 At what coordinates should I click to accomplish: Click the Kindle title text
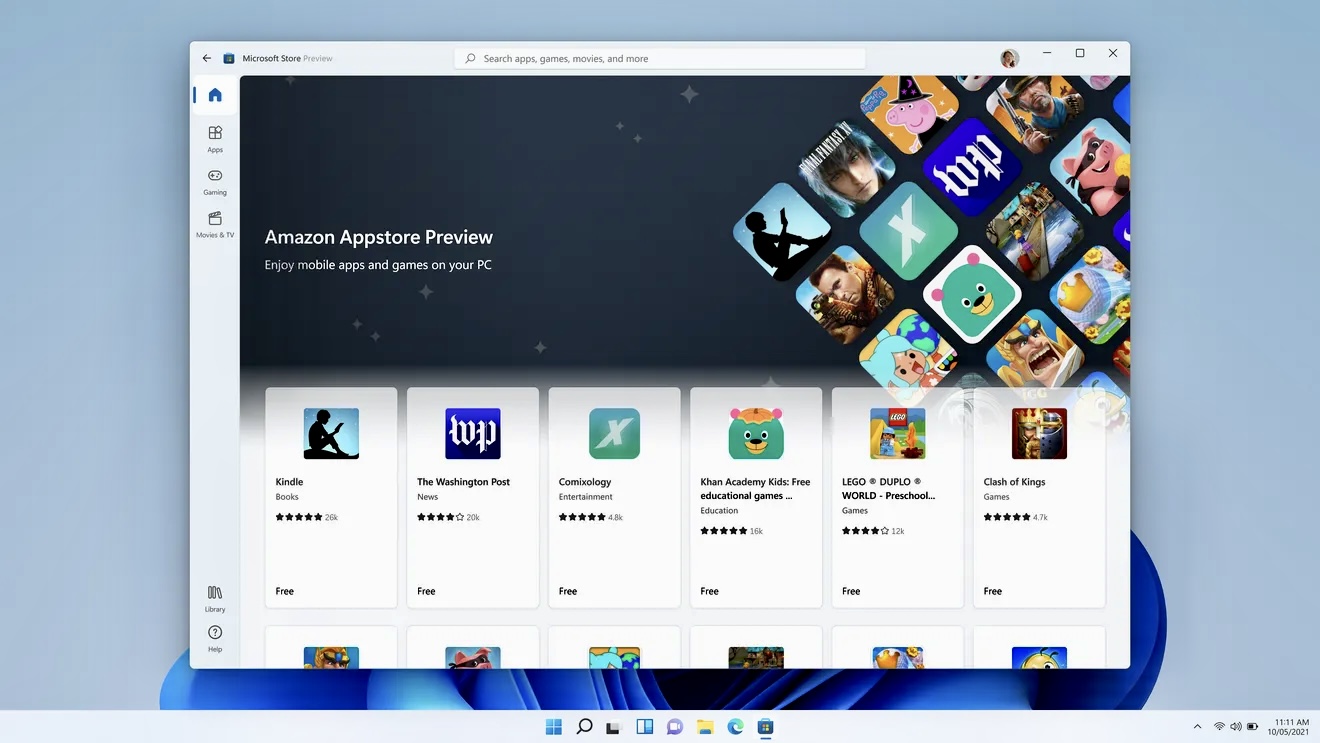tap(289, 482)
